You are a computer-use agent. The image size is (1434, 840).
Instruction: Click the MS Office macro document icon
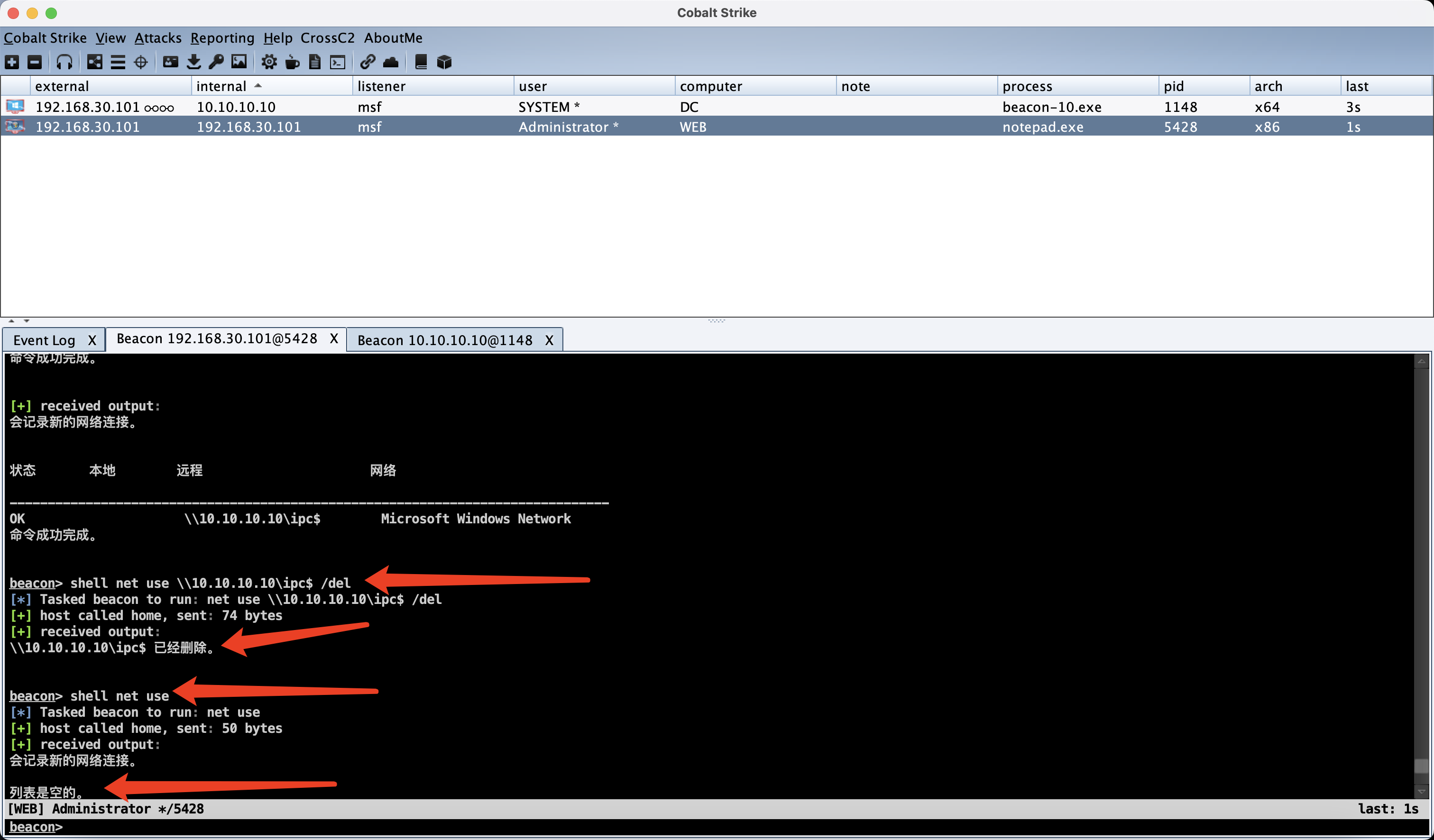[x=315, y=62]
